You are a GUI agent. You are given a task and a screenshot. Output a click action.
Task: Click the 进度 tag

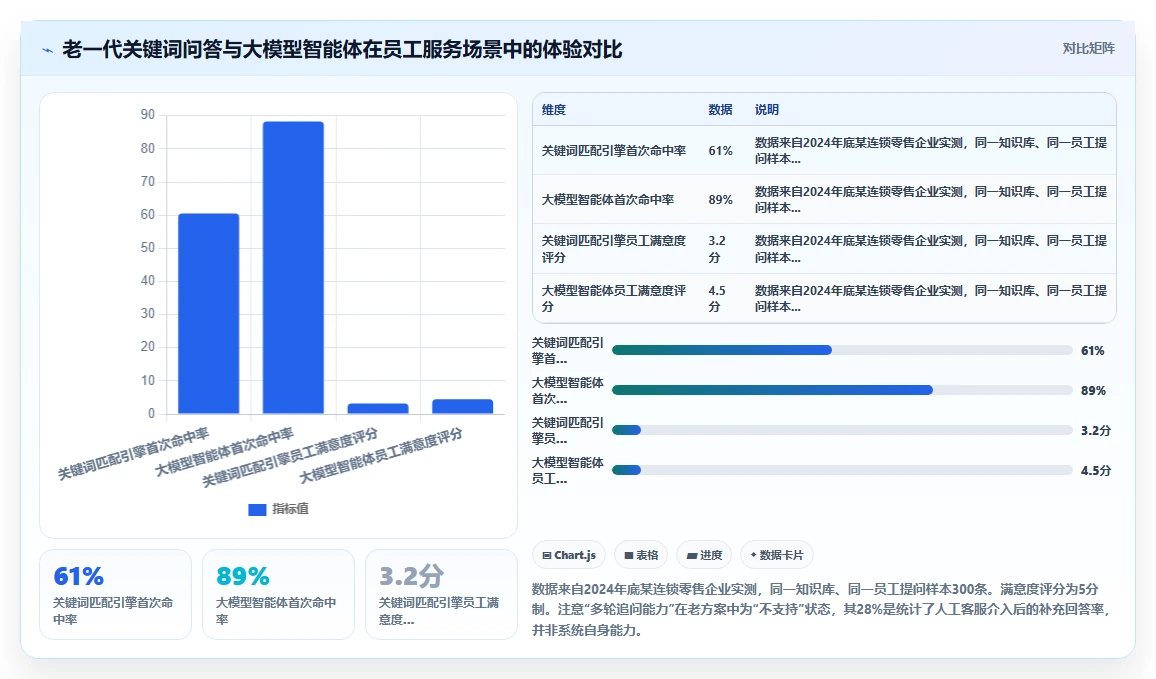tap(704, 555)
